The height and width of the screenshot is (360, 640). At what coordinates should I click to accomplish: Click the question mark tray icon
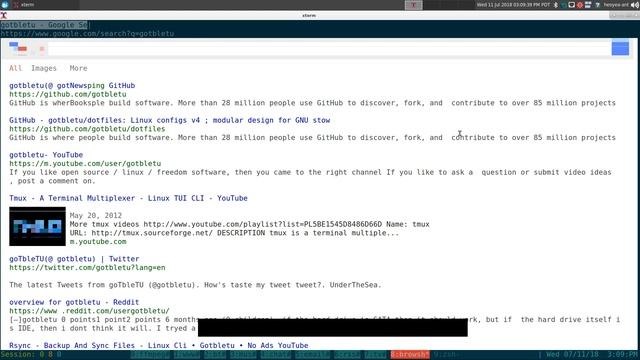coord(598,5)
